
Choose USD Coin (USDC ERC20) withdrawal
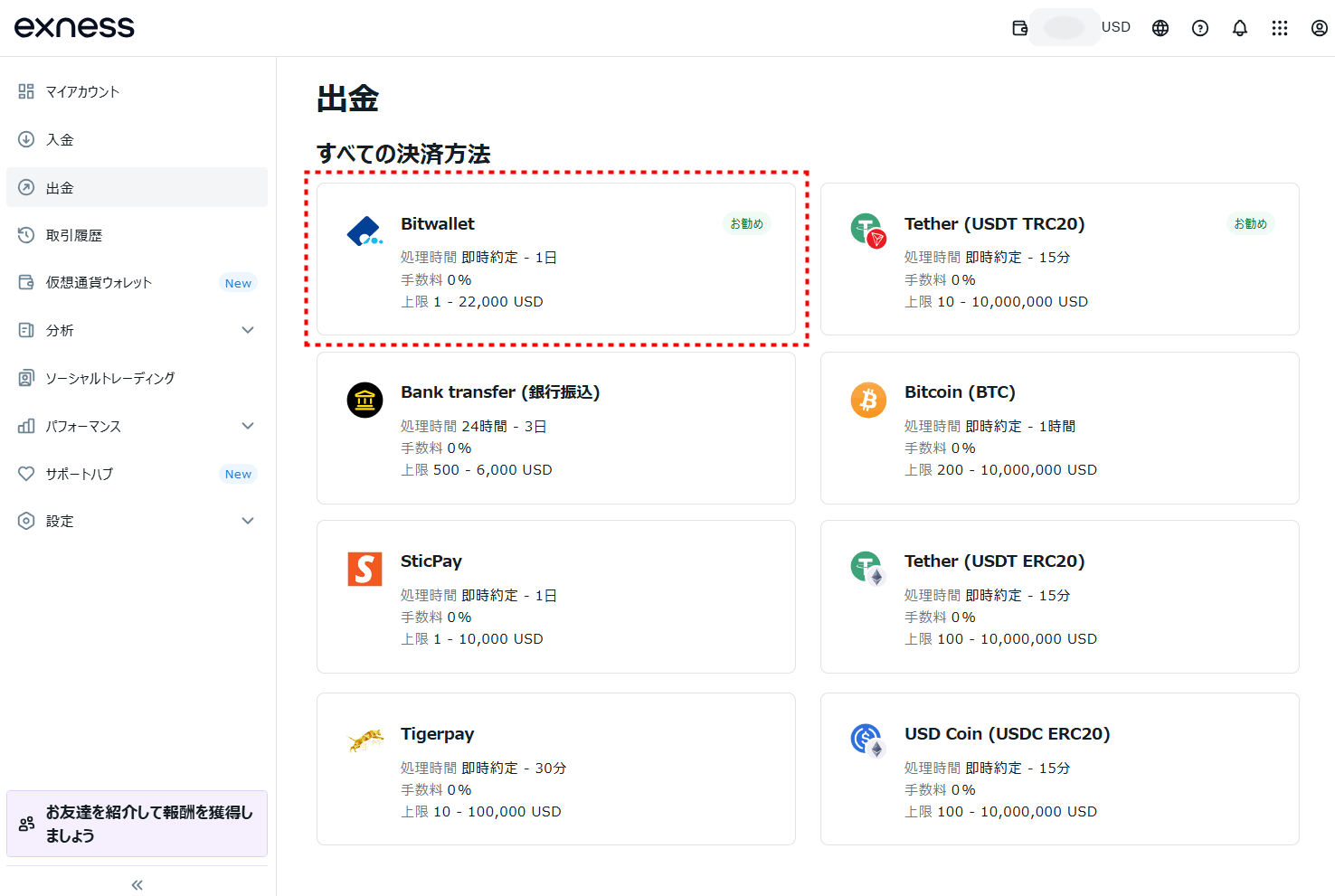[1060, 769]
